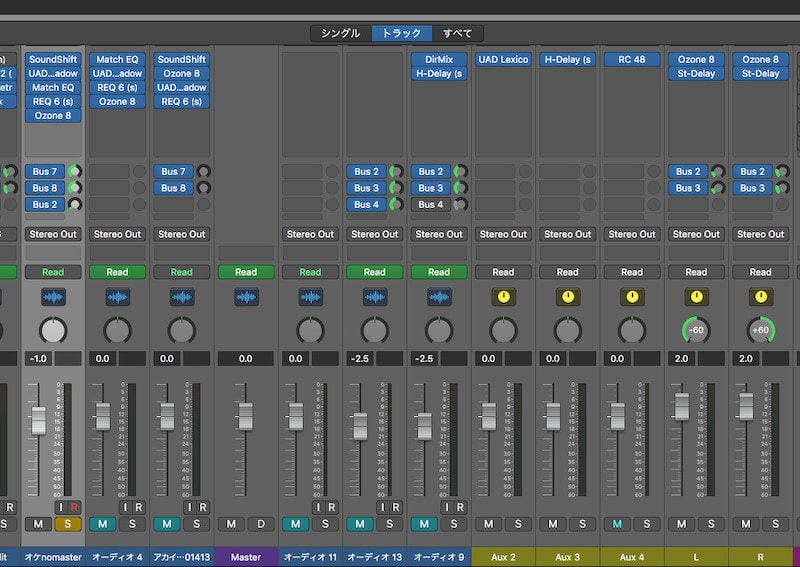This screenshot has height=567, width=800.
Task: Click the yellow aux icon on R strip
Action: [x=761, y=297]
